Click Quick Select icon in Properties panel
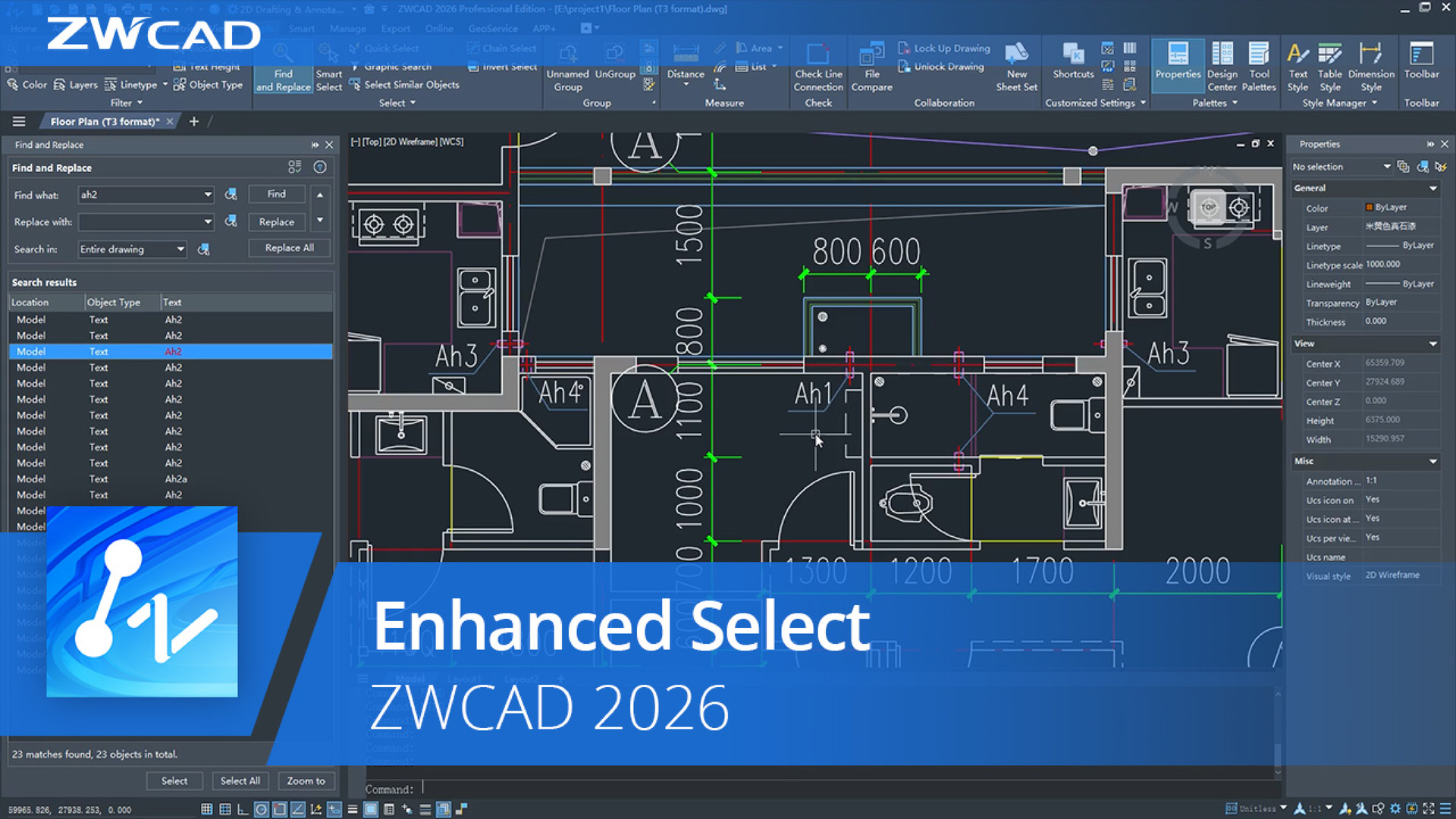 [1442, 166]
